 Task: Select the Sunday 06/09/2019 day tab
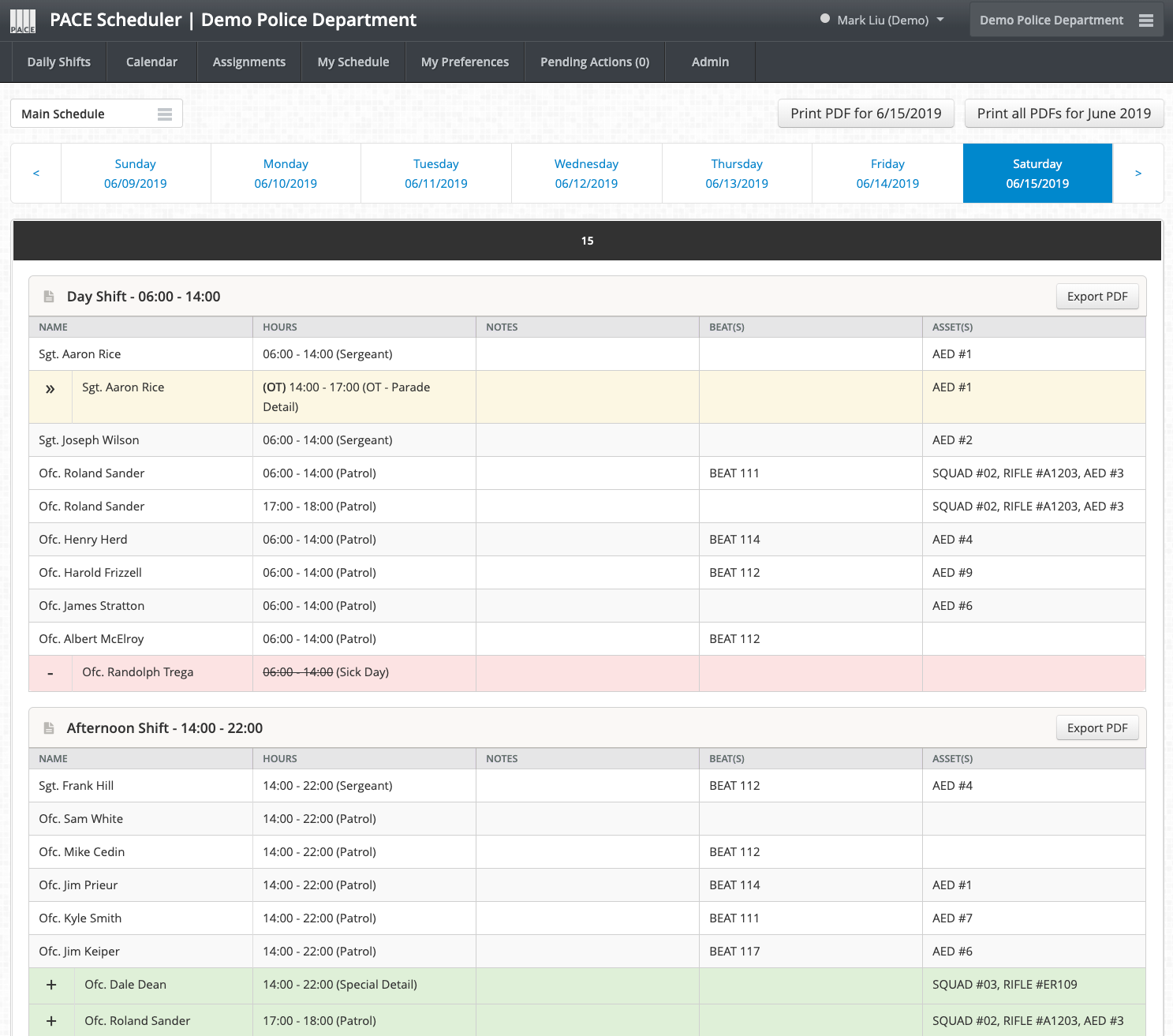[x=136, y=174]
